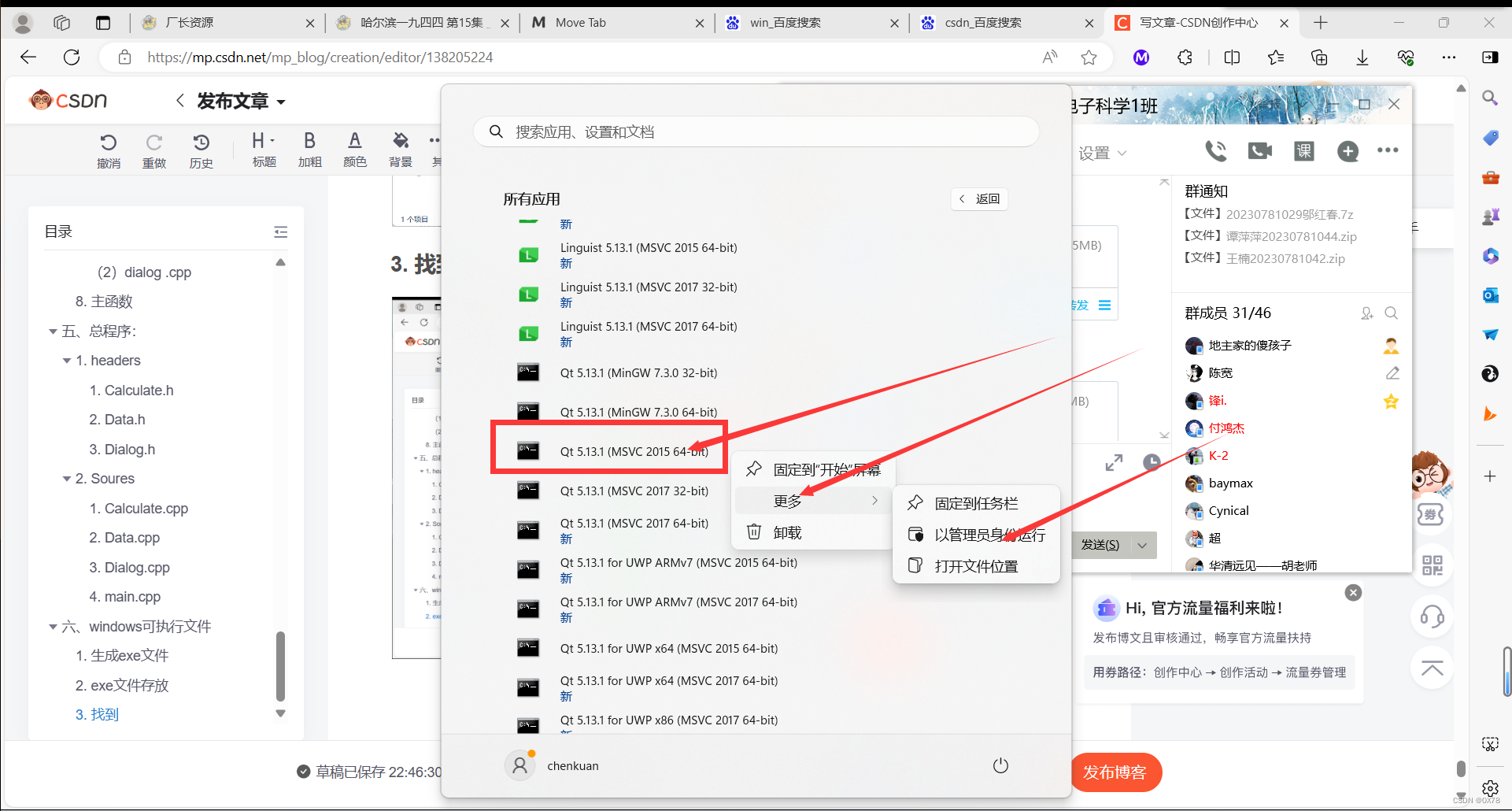1512x811 pixels.
Task: Click the CSDN logo
Action: [68, 100]
